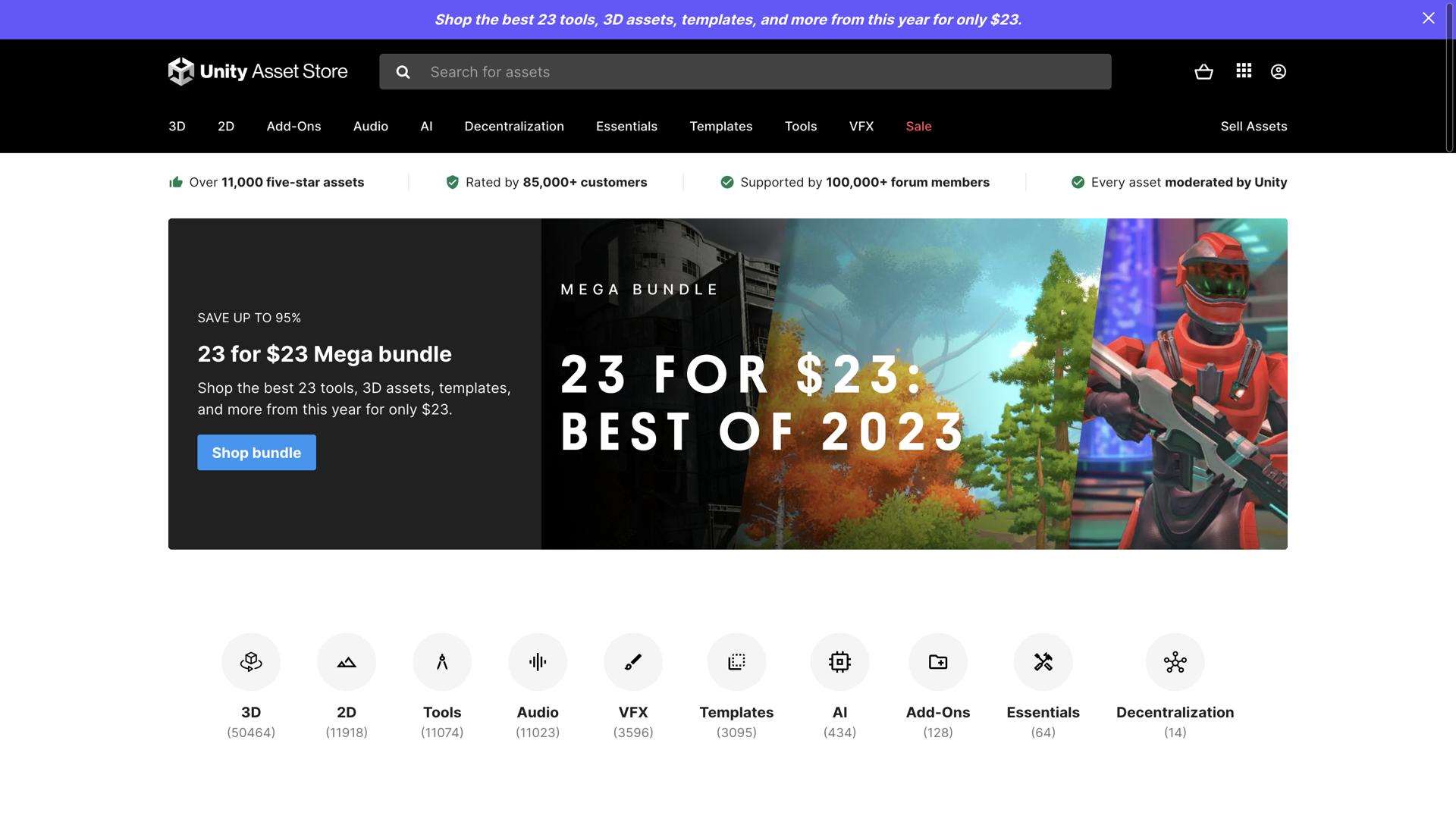Open the Decentralization network icon

[1175, 661]
